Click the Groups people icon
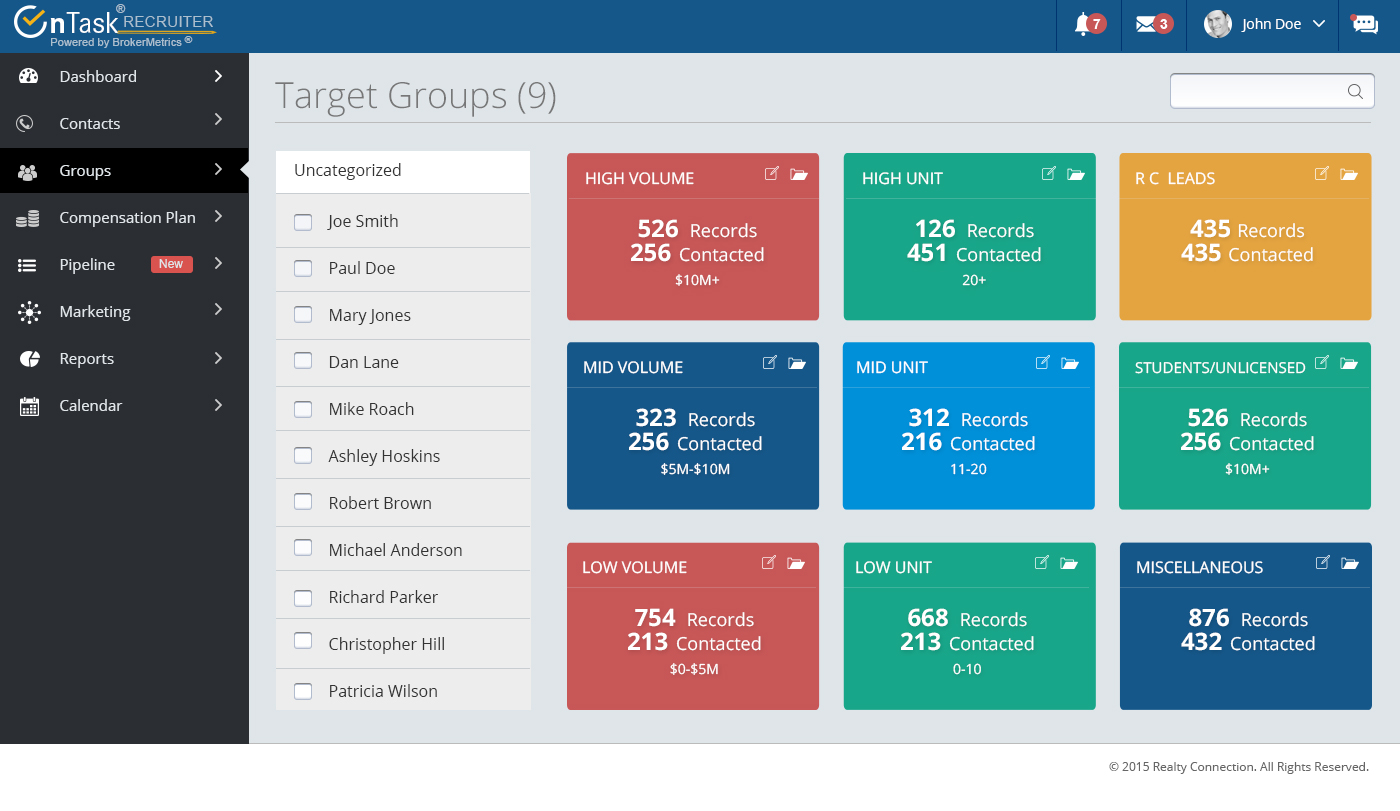The image size is (1400, 811). click(x=28, y=172)
